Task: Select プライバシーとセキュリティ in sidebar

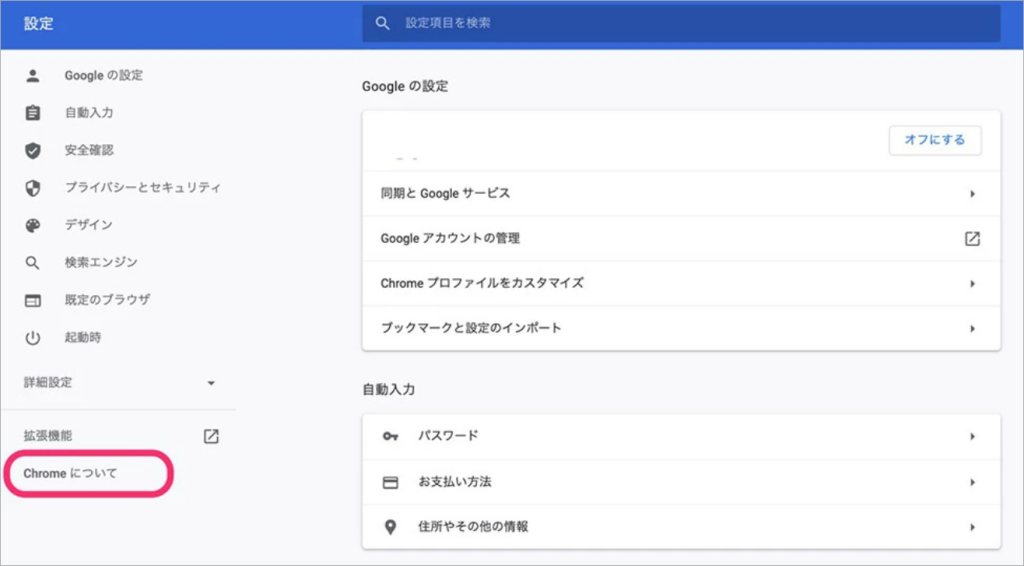Action: click(143, 188)
